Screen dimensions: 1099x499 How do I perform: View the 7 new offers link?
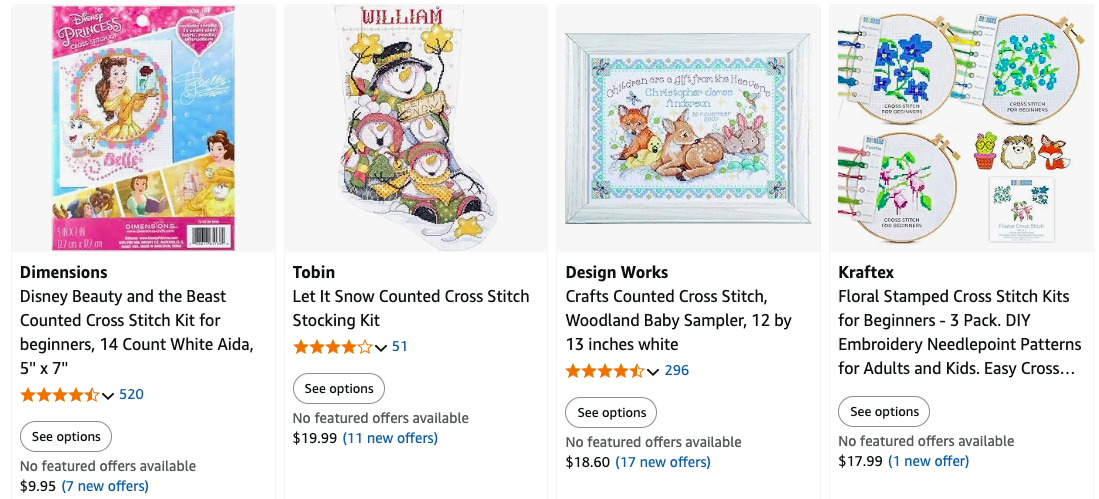(x=105, y=486)
